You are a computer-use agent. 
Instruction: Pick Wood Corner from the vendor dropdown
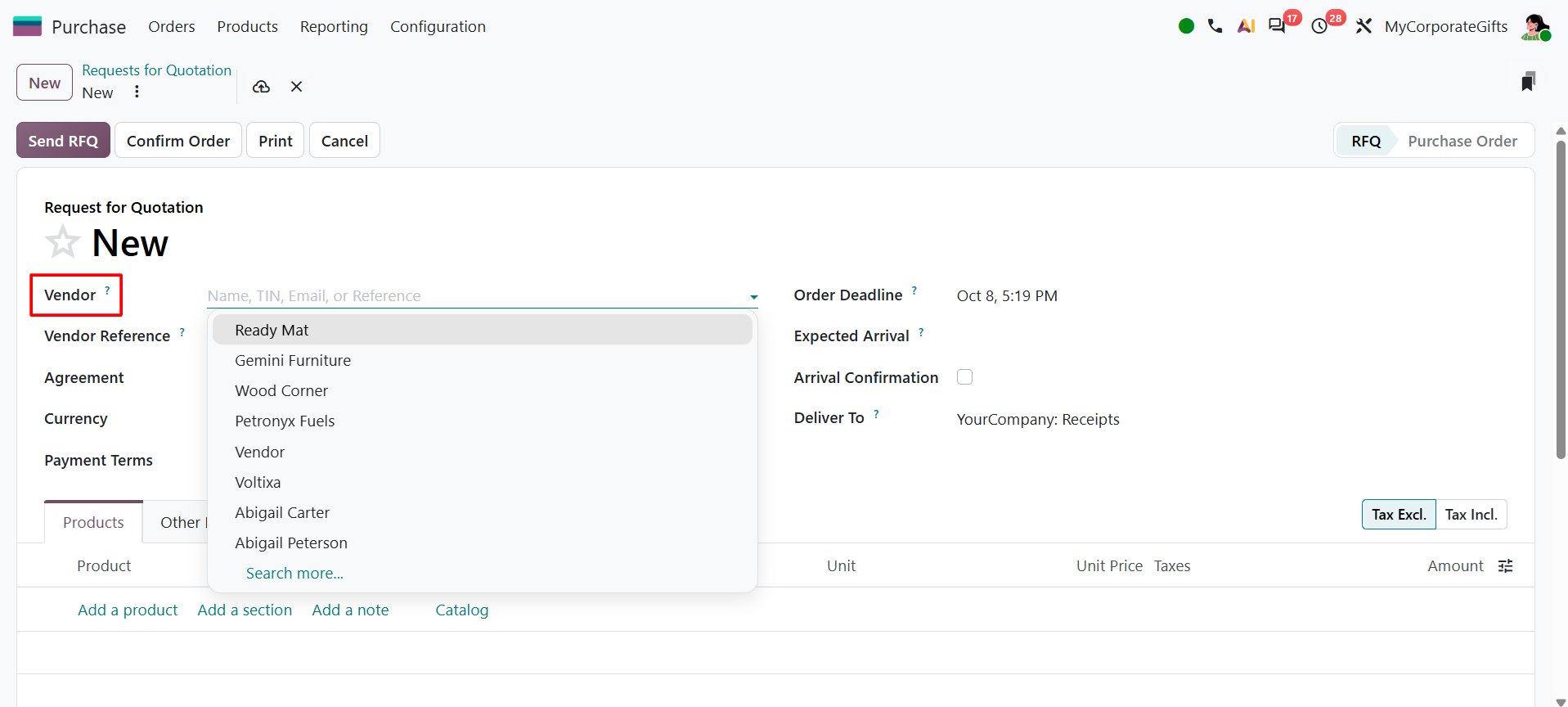(x=482, y=390)
